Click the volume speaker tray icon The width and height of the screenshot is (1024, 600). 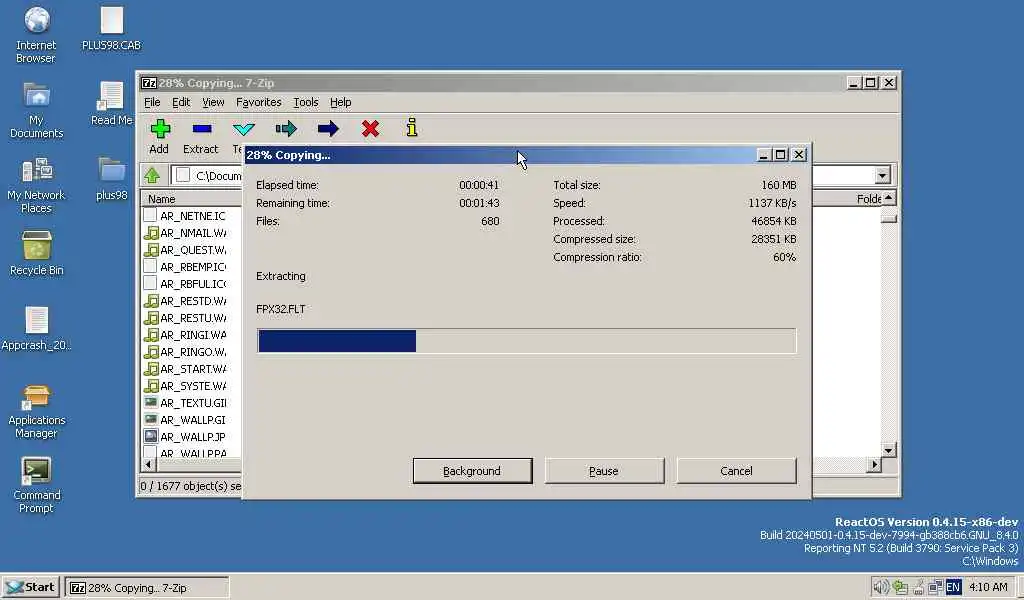coord(881,586)
